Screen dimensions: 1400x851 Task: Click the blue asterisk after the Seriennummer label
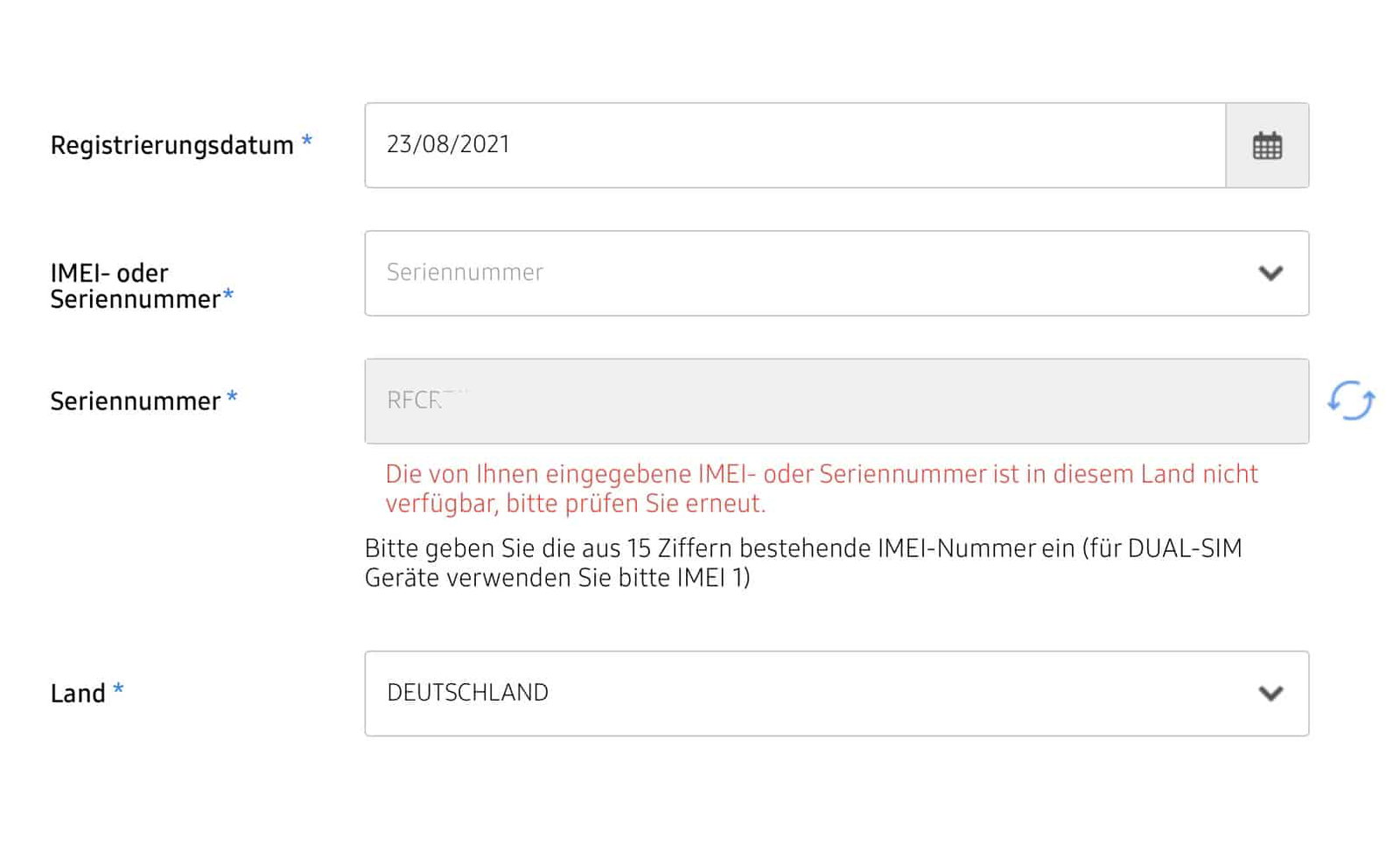232,397
